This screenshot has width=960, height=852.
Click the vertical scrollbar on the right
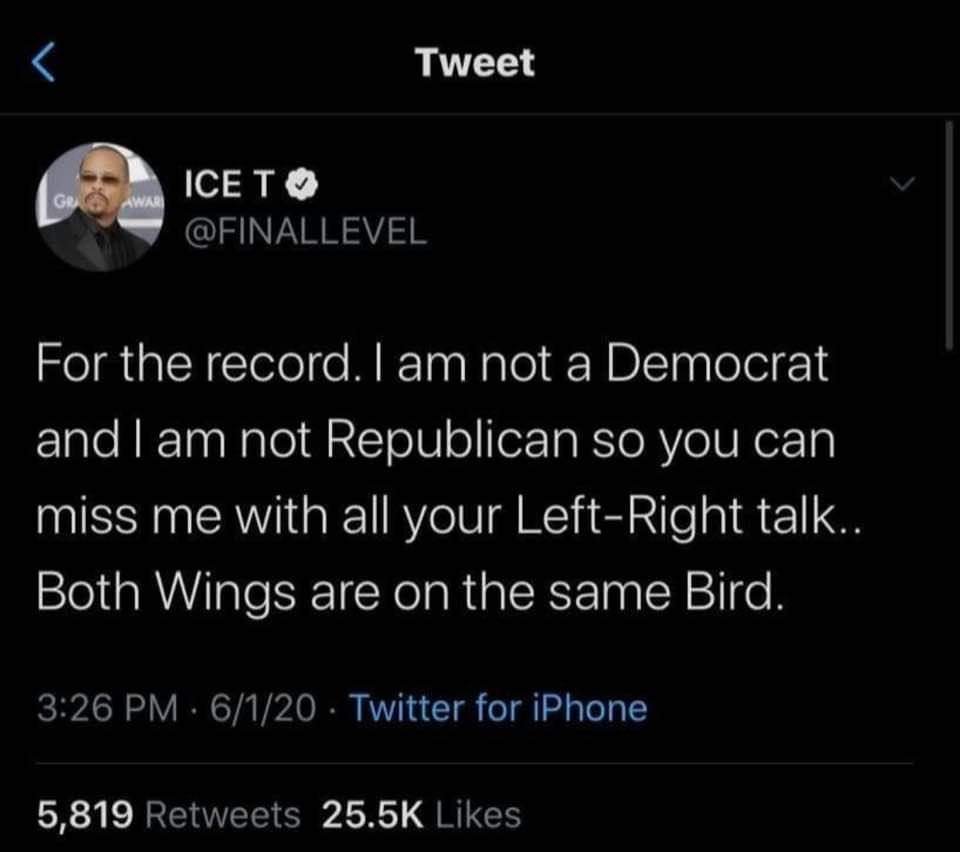tap(947, 235)
